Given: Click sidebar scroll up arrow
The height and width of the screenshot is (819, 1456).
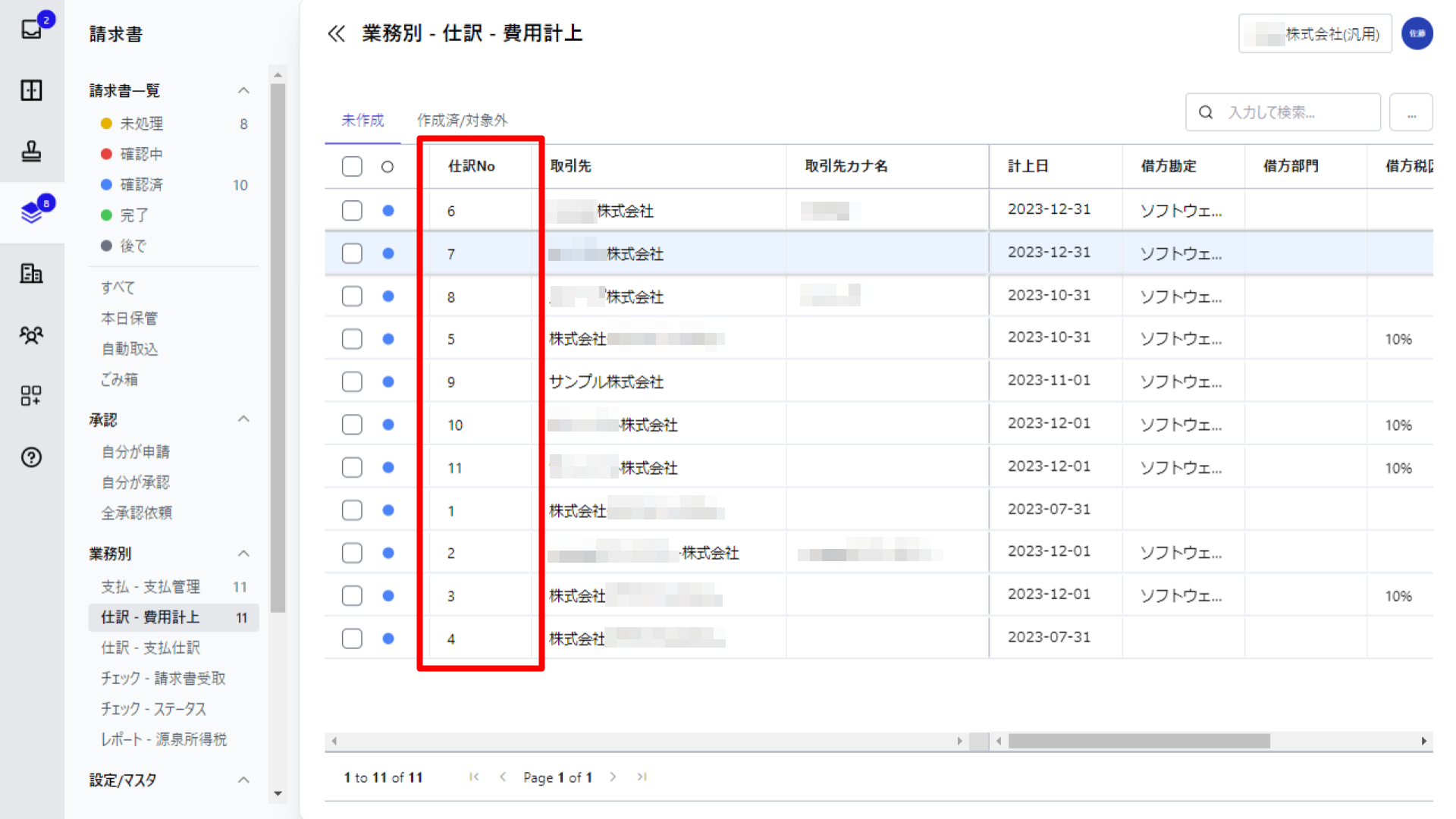Looking at the screenshot, I should tap(278, 74).
